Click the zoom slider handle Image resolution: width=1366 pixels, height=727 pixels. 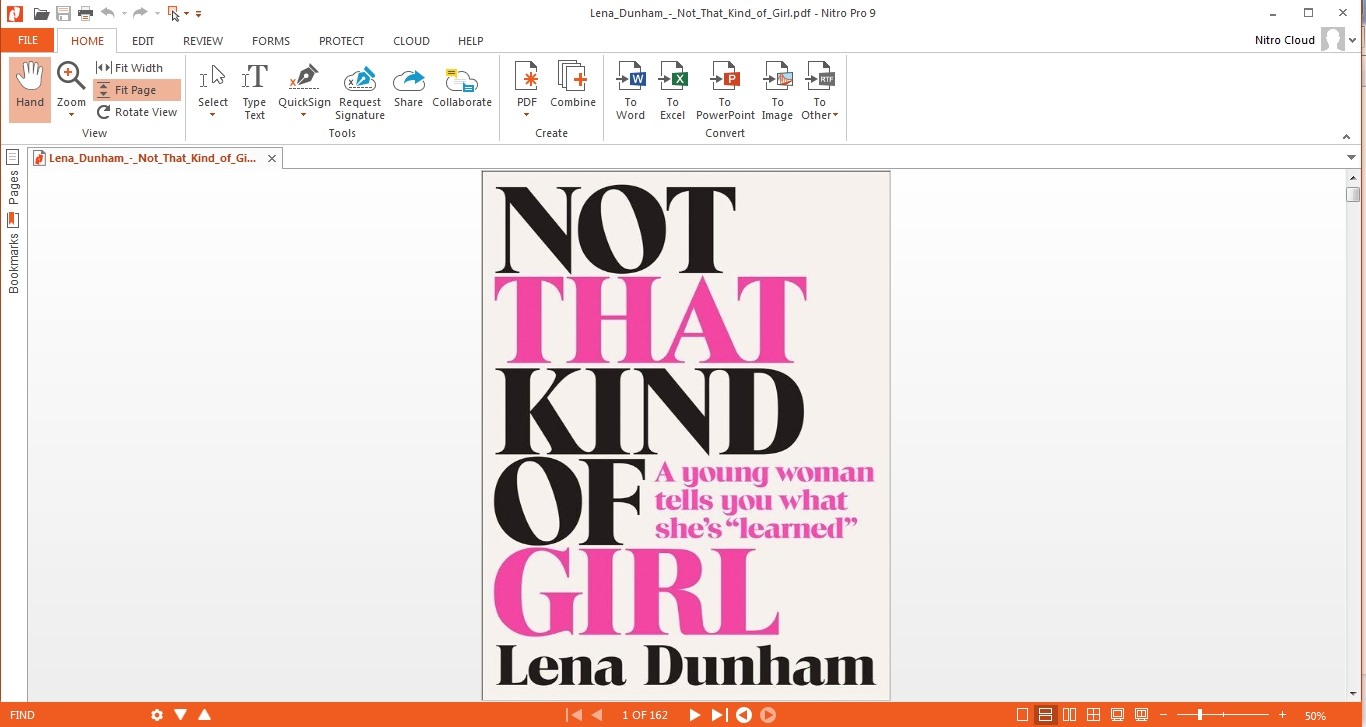click(1200, 715)
